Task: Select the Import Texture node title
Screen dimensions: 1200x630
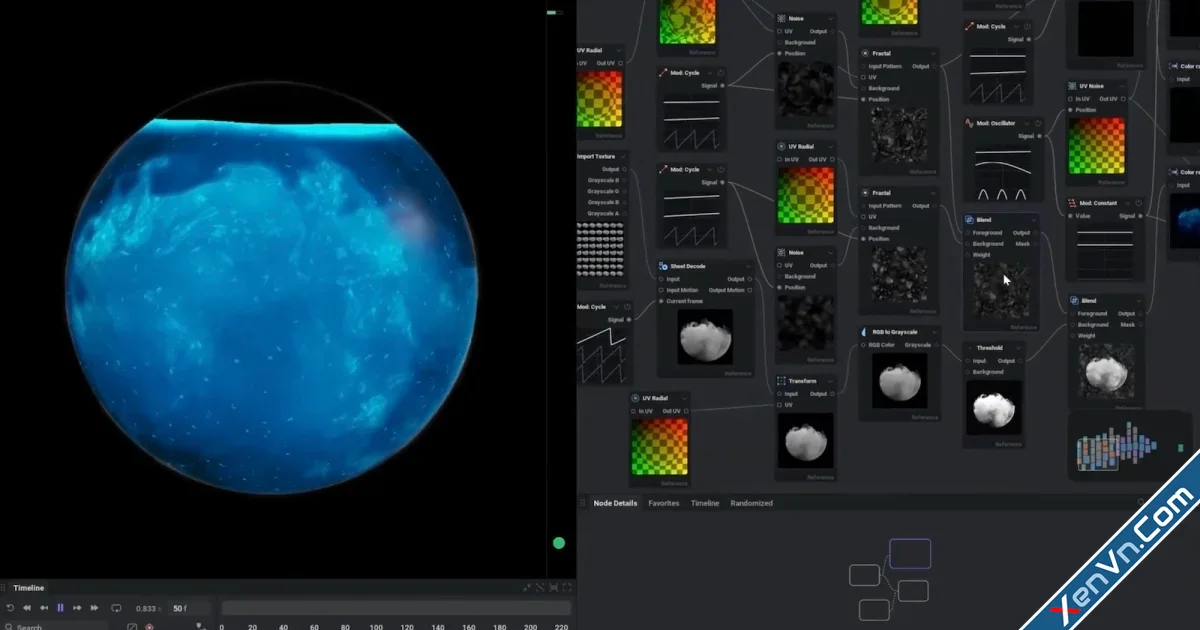Action: [x=596, y=157]
